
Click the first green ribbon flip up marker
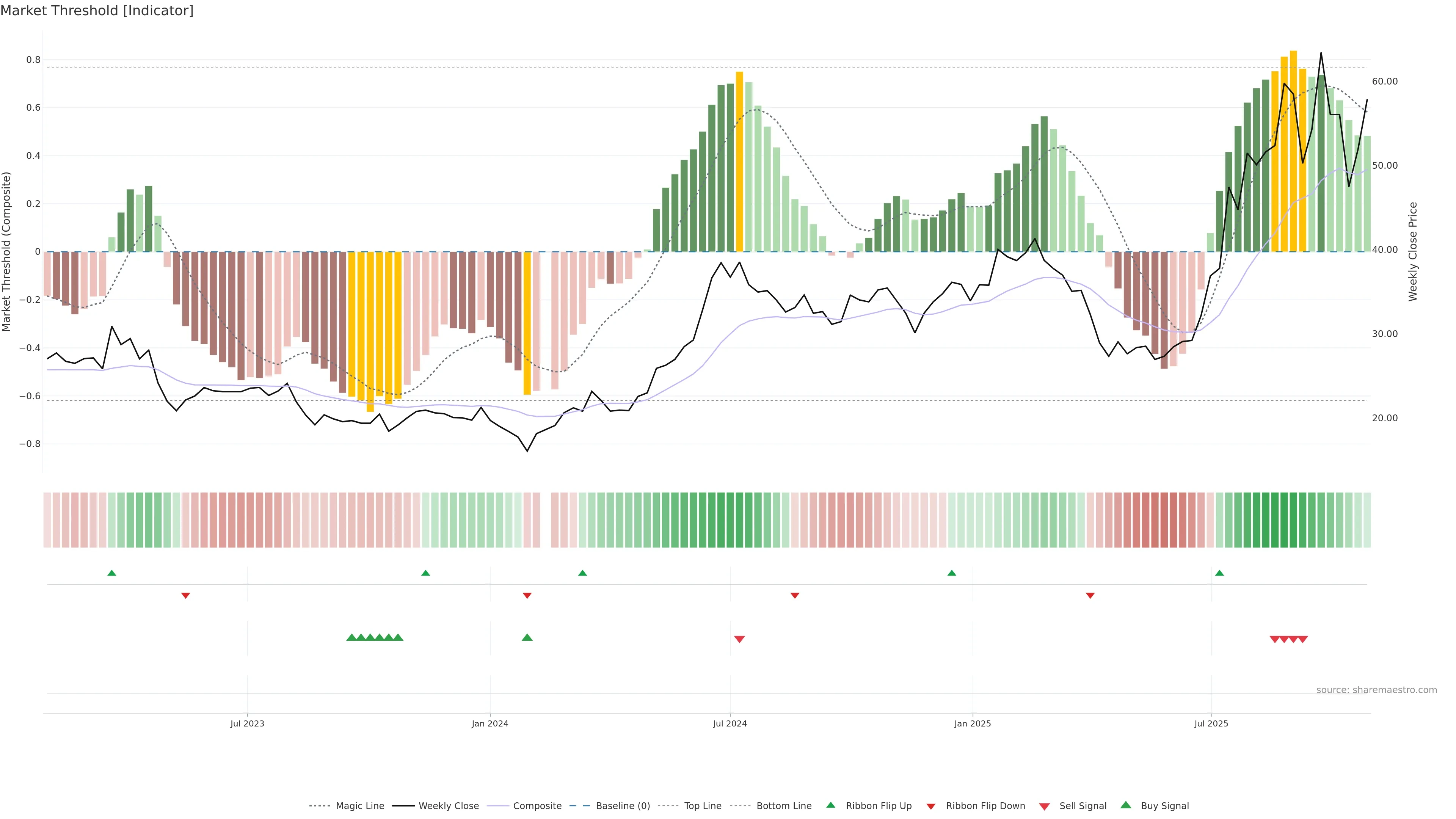[x=112, y=573]
